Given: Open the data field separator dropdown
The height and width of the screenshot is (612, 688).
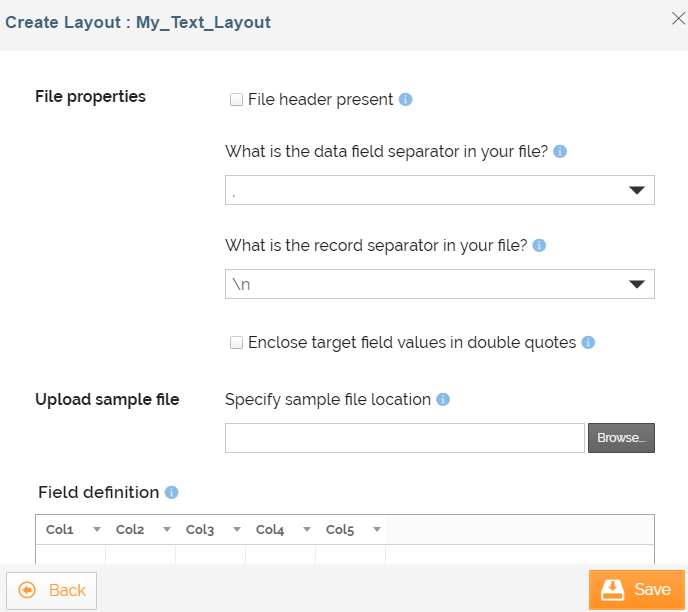Looking at the screenshot, I should click(x=636, y=190).
